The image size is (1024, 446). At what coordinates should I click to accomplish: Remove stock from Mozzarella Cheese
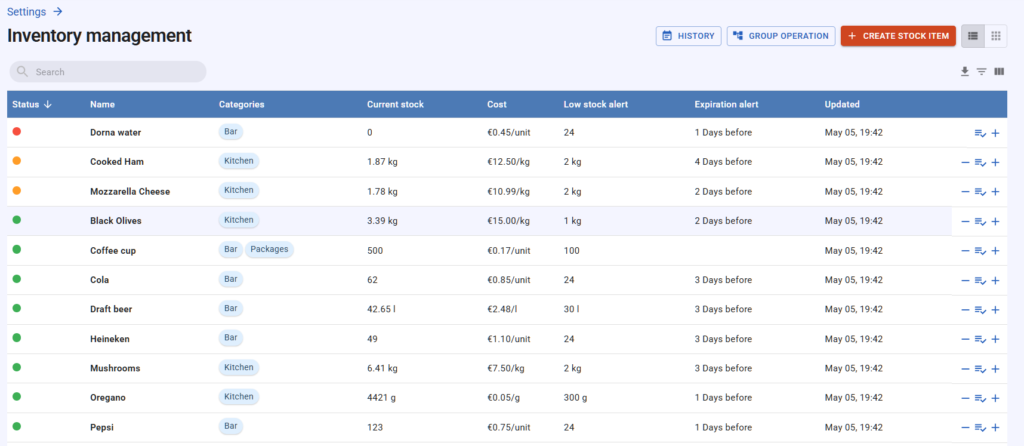(965, 192)
